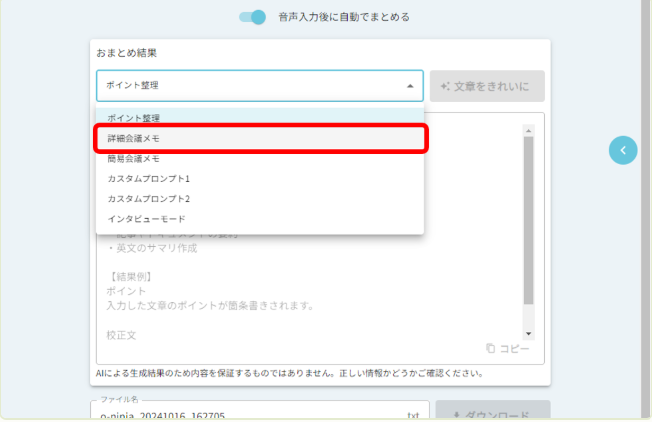Viewport: 652px width, 422px height.
Task: Click inside the おまとめ結果 text area
Action: coord(300,290)
